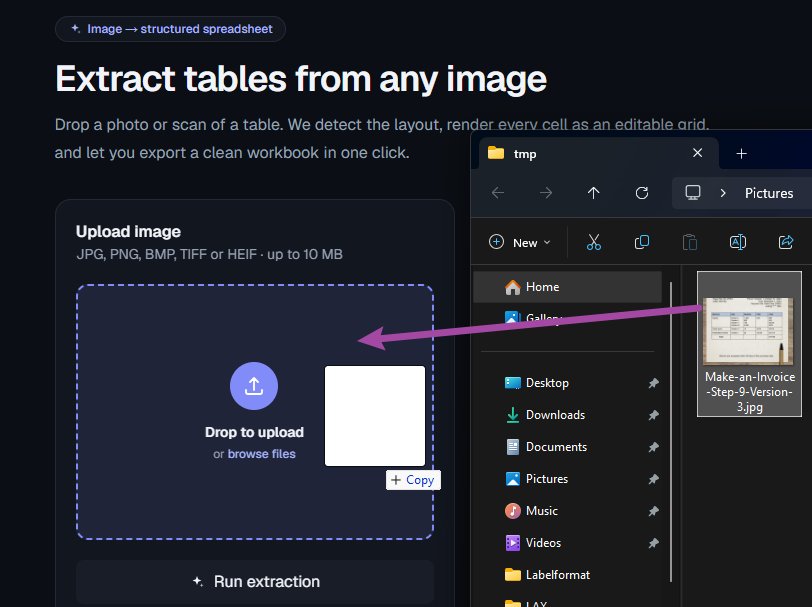Click inside the dashed drop-to-upload zone
The width and height of the screenshot is (812, 607).
pos(255,412)
